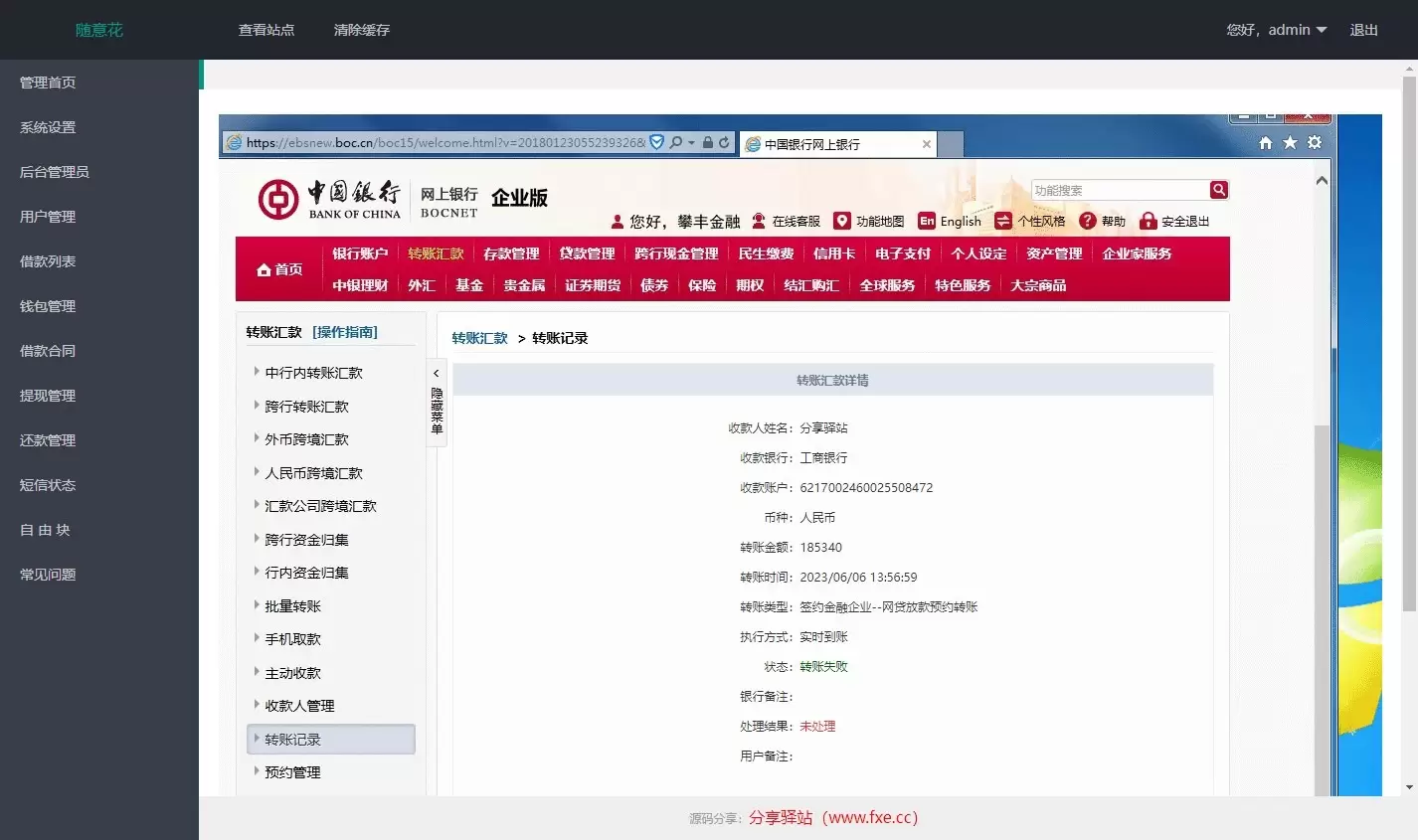Click the red search button beside 功能搜索

click(x=1219, y=190)
